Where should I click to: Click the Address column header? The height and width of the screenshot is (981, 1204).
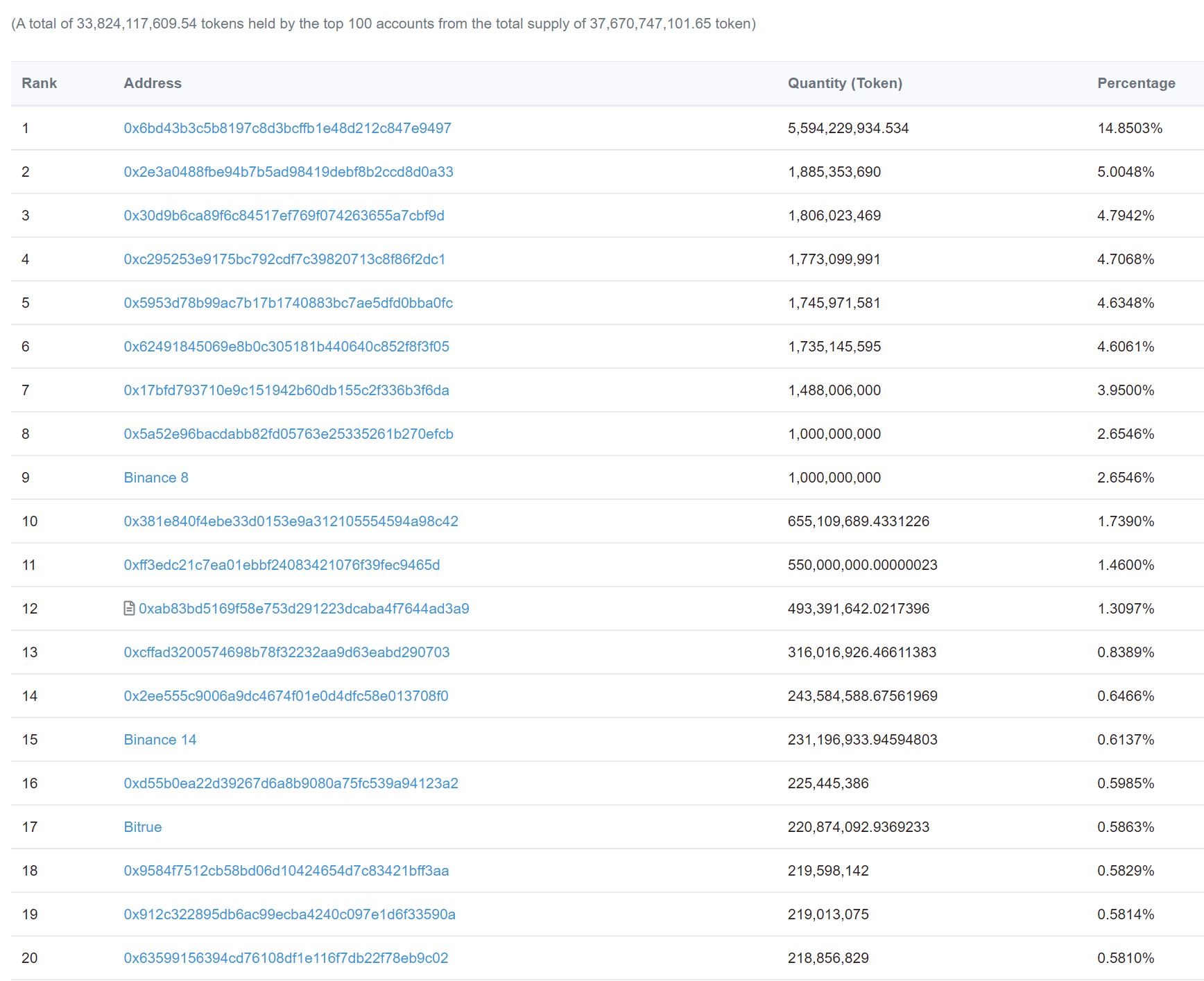153,83
